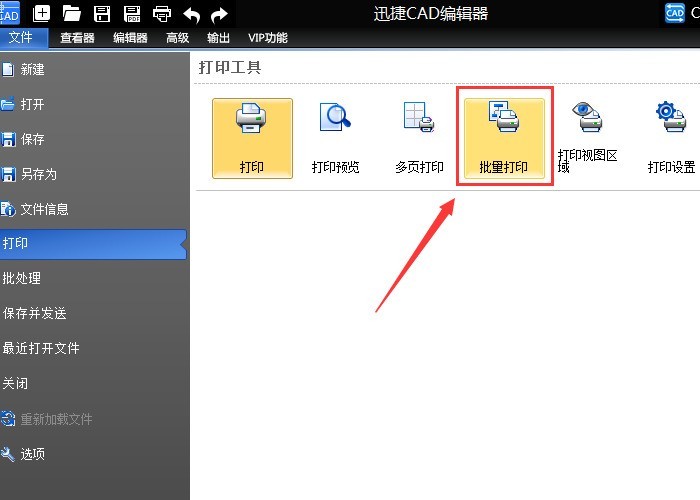Open 批处理 in the sidebar
Screen dimensions: 700x500
[95, 279]
